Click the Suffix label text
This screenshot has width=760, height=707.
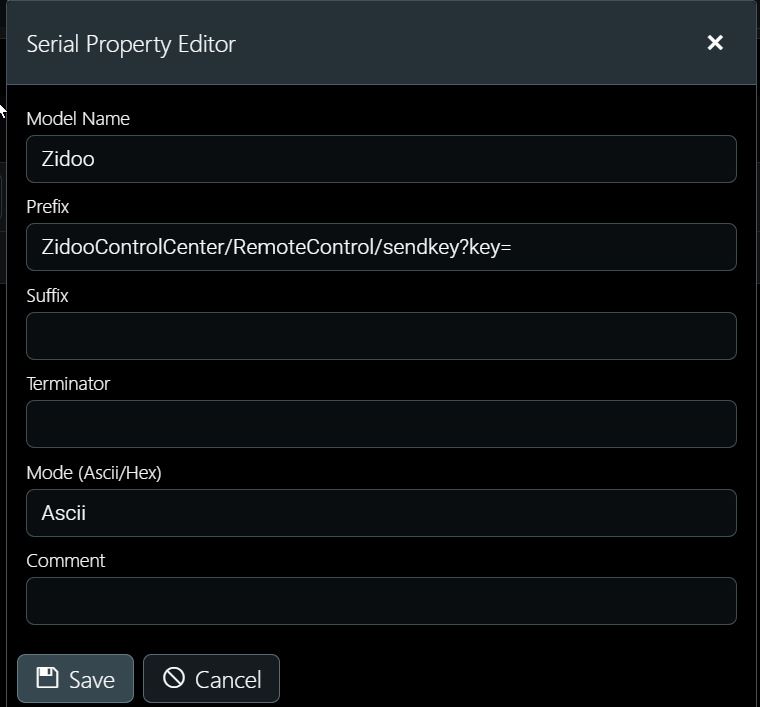point(47,296)
